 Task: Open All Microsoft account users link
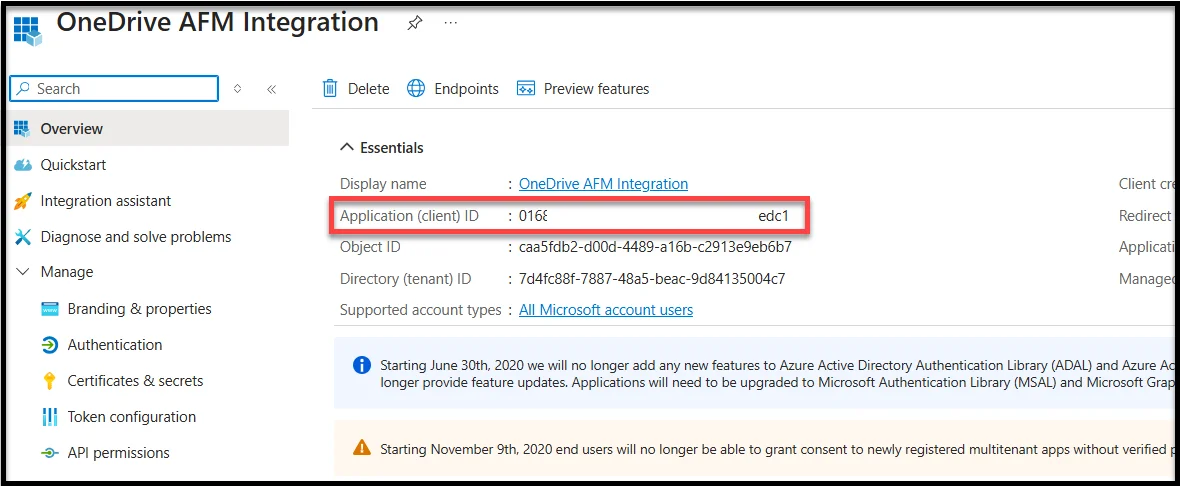pyautogui.click(x=606, y=310)
